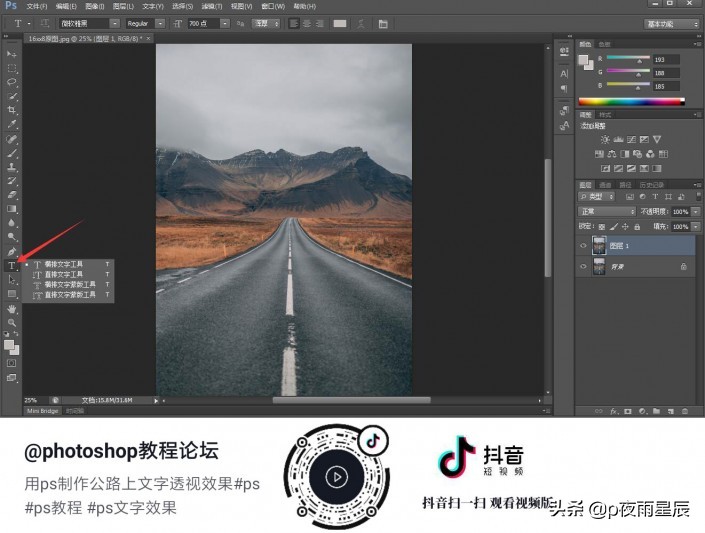Select the Move tool
Screen dimensions: 705x533
[12, 54]
